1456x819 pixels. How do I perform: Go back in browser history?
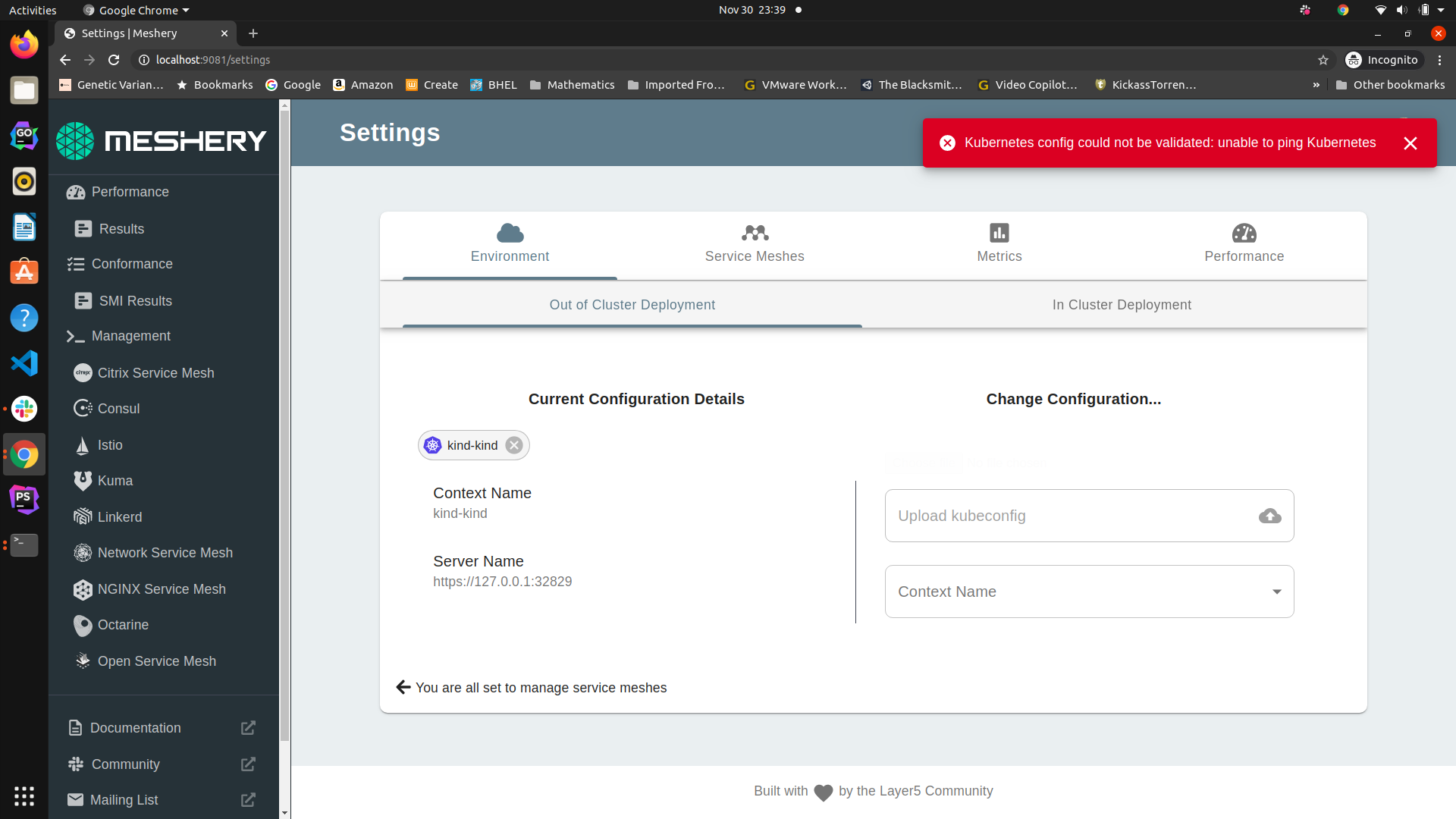[x=65, y=60]
